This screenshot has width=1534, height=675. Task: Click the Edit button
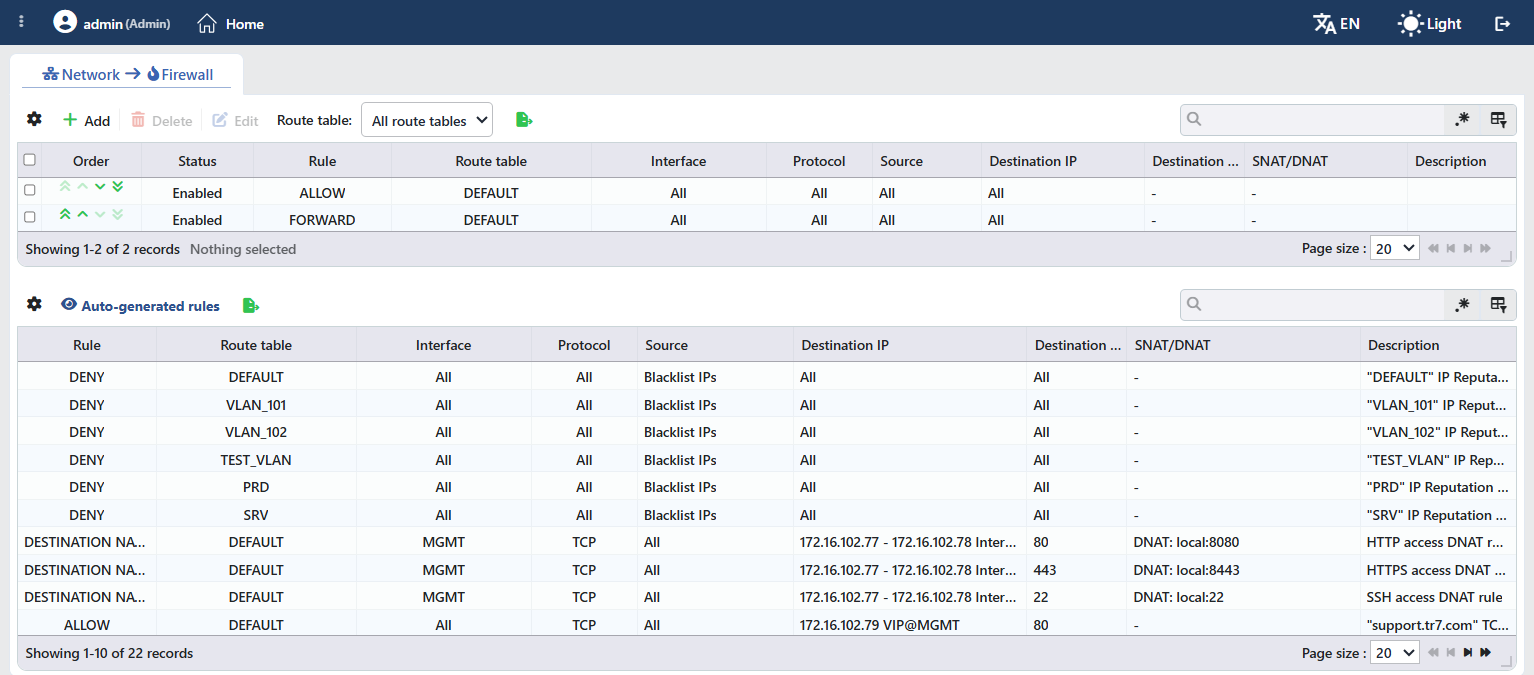[235, 120]
